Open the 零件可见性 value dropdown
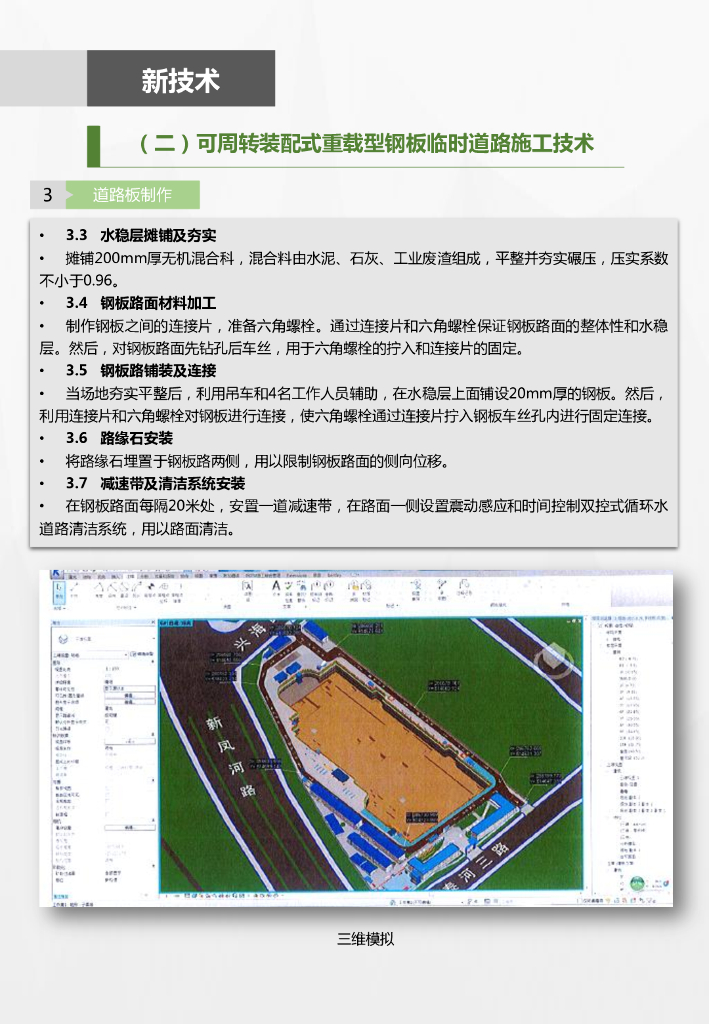Viewport: 709px width, 1024px height. 130,688
